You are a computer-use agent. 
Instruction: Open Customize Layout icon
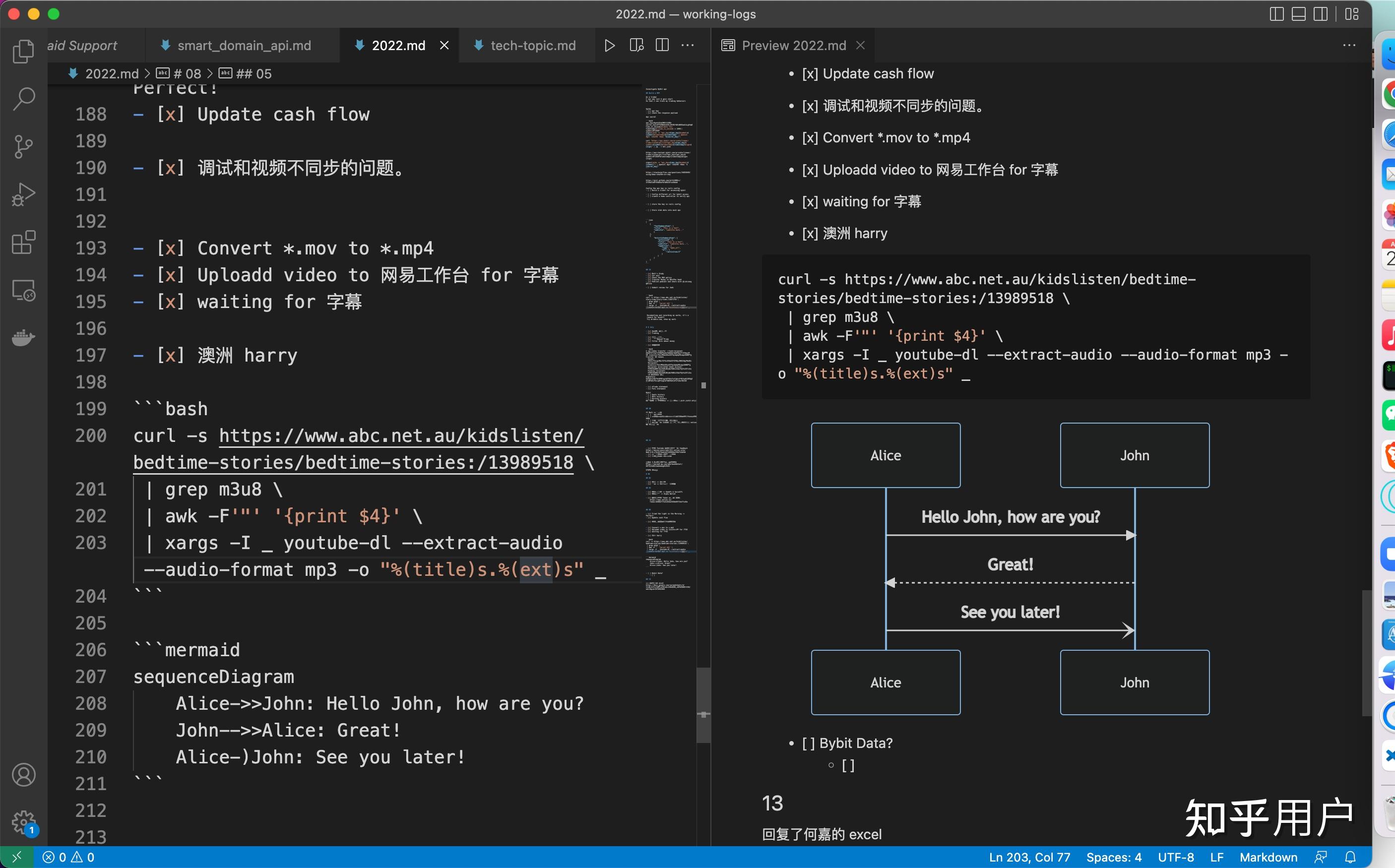pyautogui.click(x=1351, y=14)
